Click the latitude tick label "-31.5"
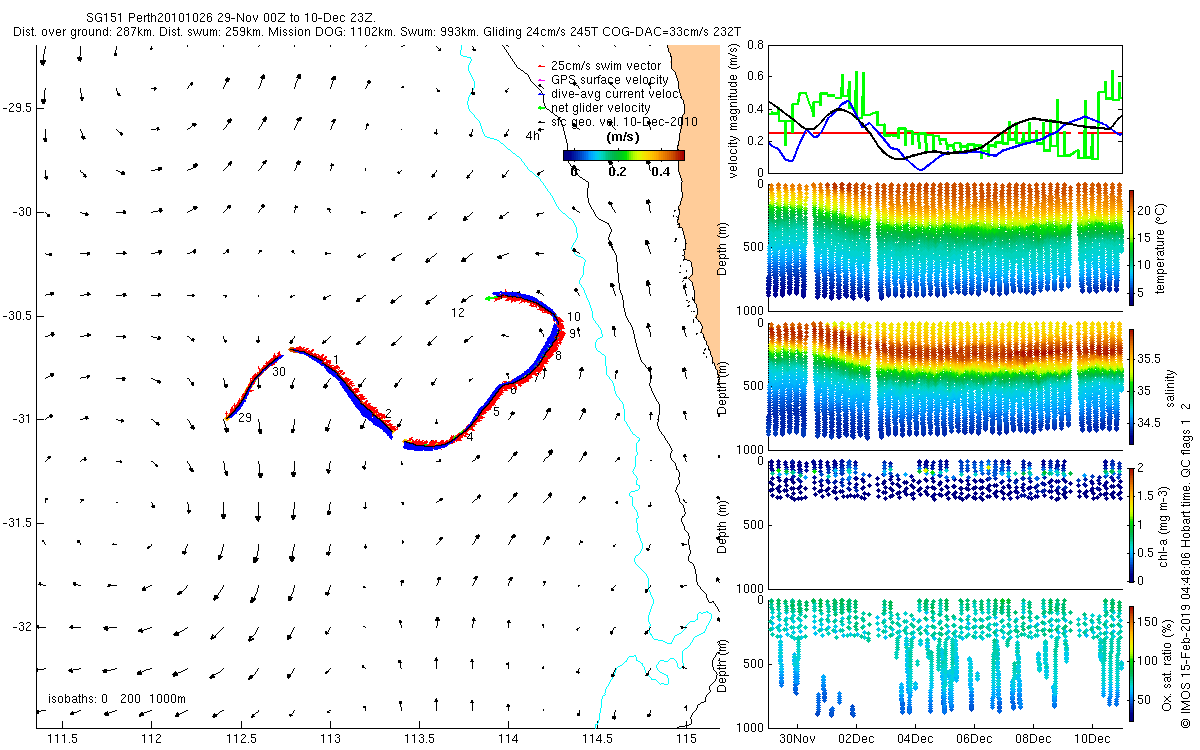 point(17,523)
